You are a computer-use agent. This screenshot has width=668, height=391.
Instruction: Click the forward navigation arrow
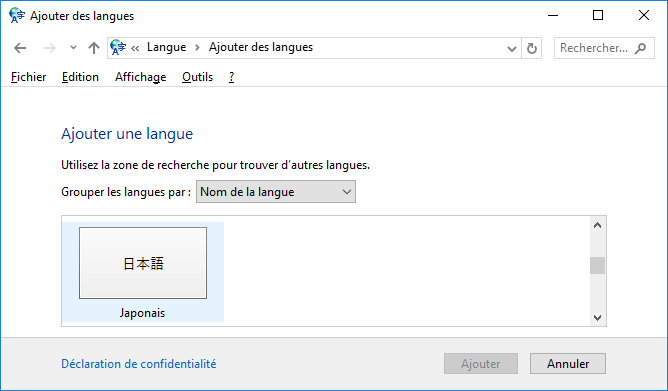click(49, 48)
